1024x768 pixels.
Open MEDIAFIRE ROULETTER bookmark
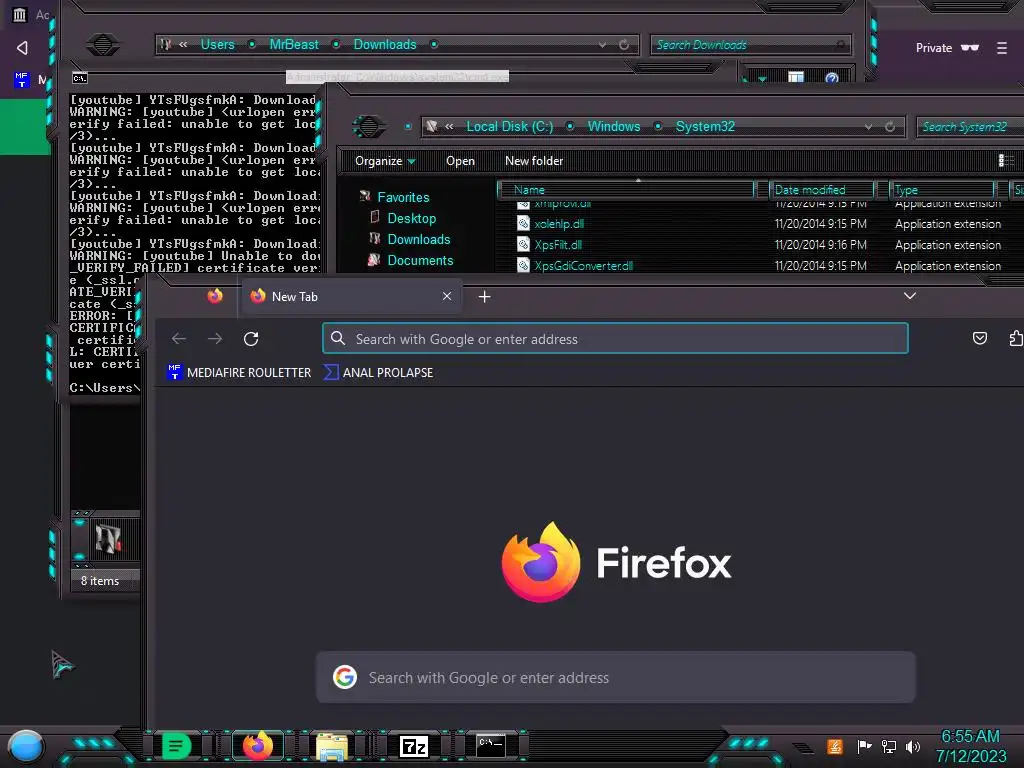click(239, 372)
